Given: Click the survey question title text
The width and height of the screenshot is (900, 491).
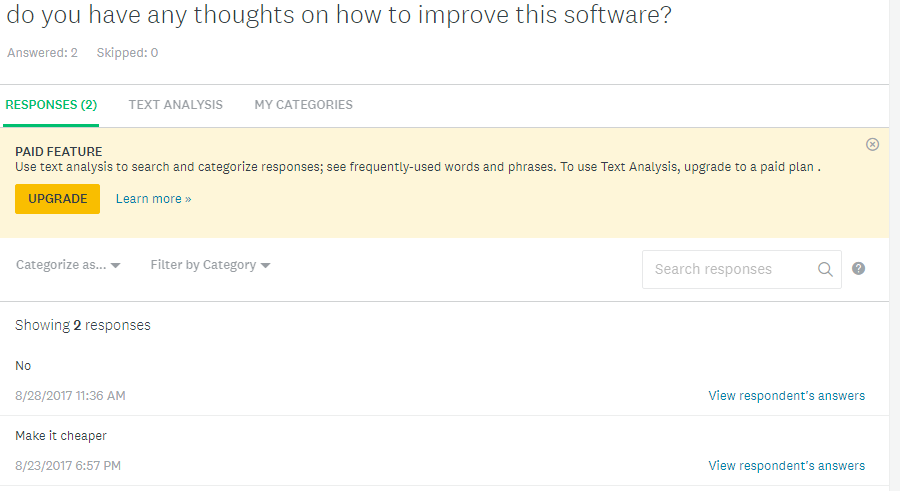Looking at the screenshot, I should tap(338, 17).
